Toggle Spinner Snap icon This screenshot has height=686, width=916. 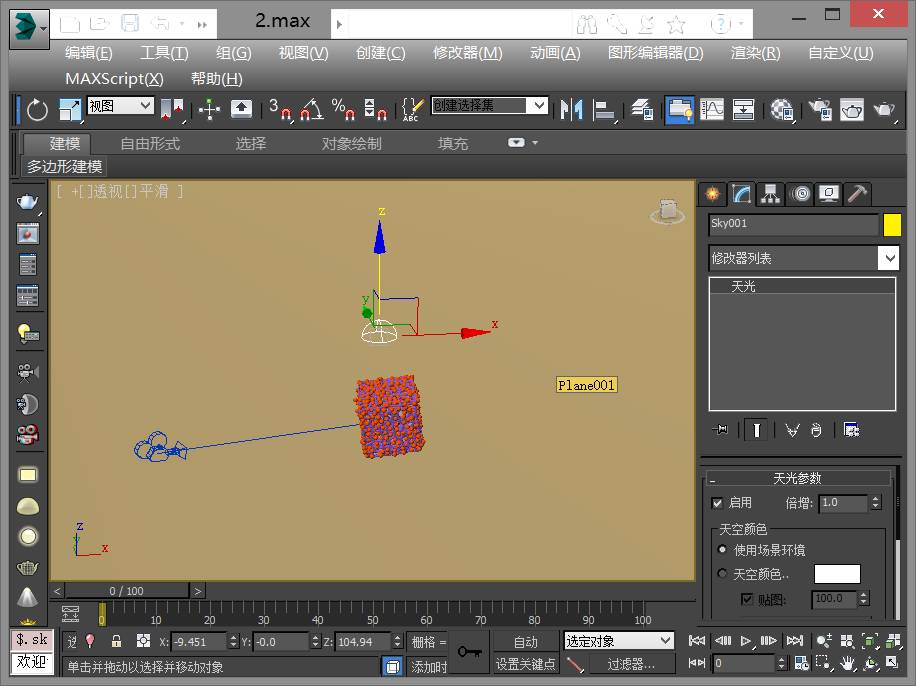[x=375, y=109]
